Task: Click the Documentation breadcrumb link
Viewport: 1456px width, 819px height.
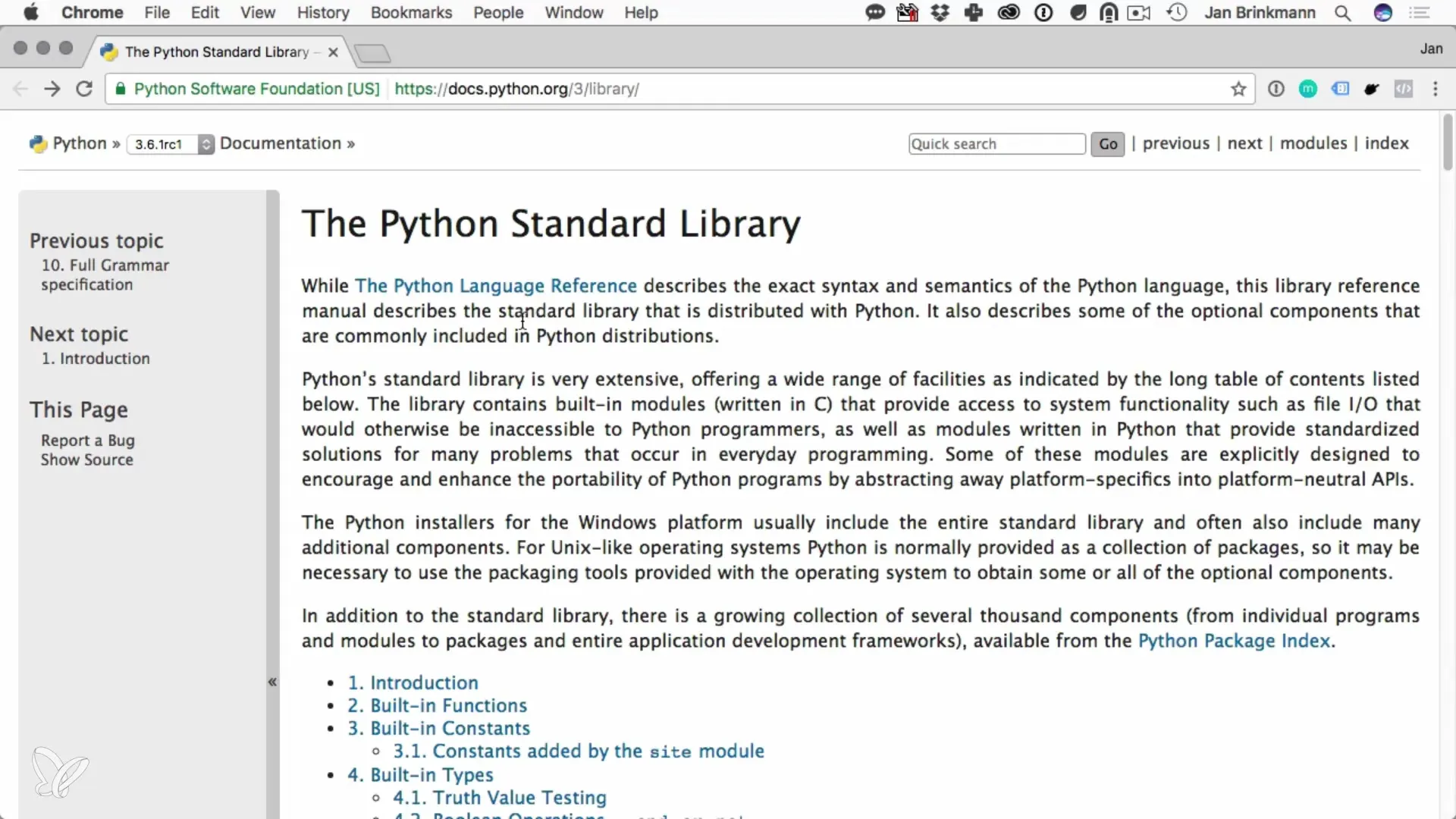Action: 281,143
